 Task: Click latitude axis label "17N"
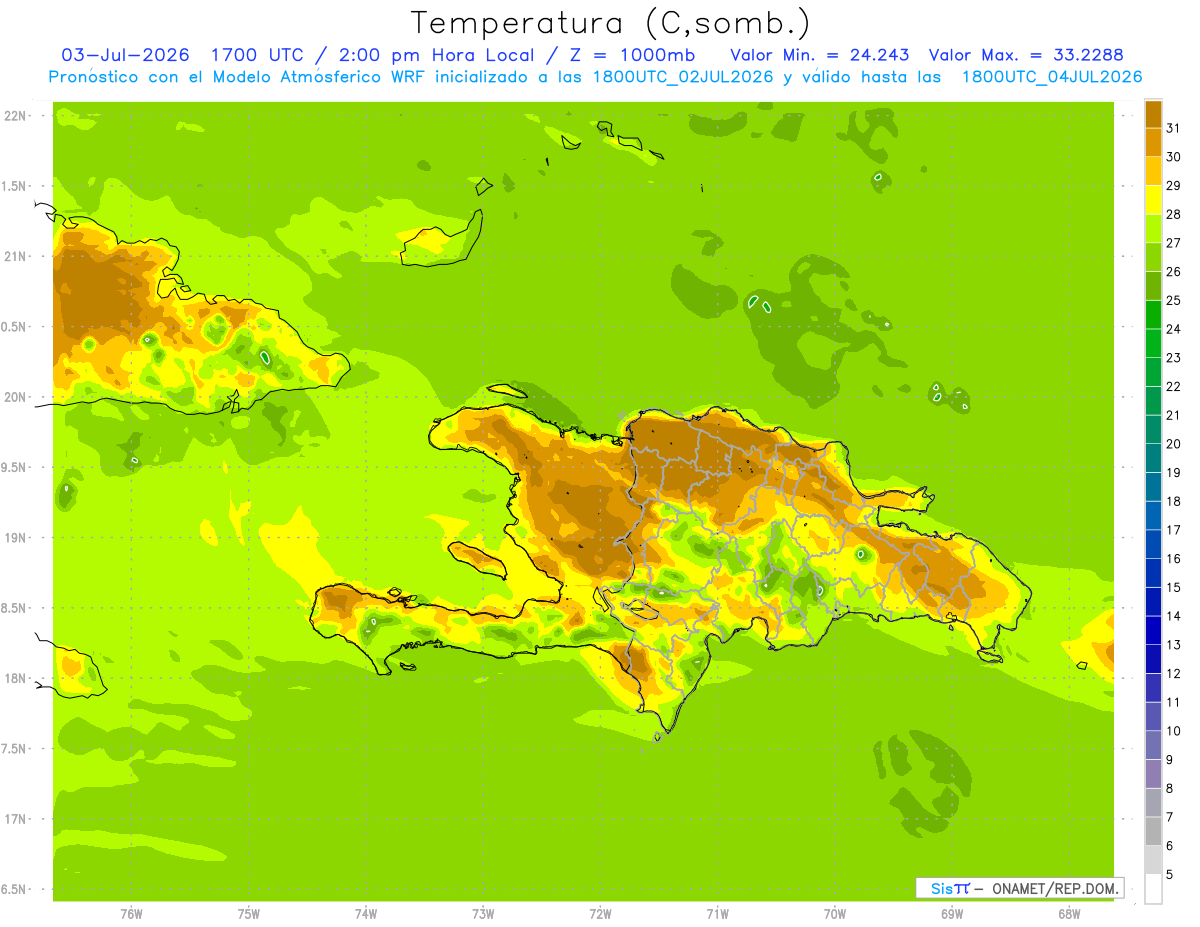point(15,819)
